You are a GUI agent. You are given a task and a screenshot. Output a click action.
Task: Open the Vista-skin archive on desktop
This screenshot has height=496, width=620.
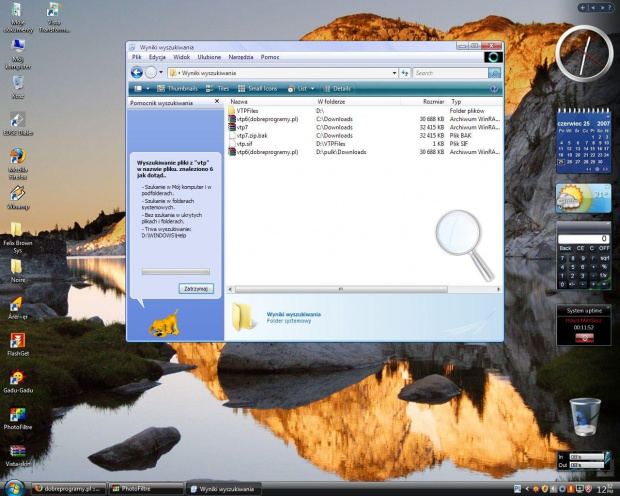click(x=18, y=455)
